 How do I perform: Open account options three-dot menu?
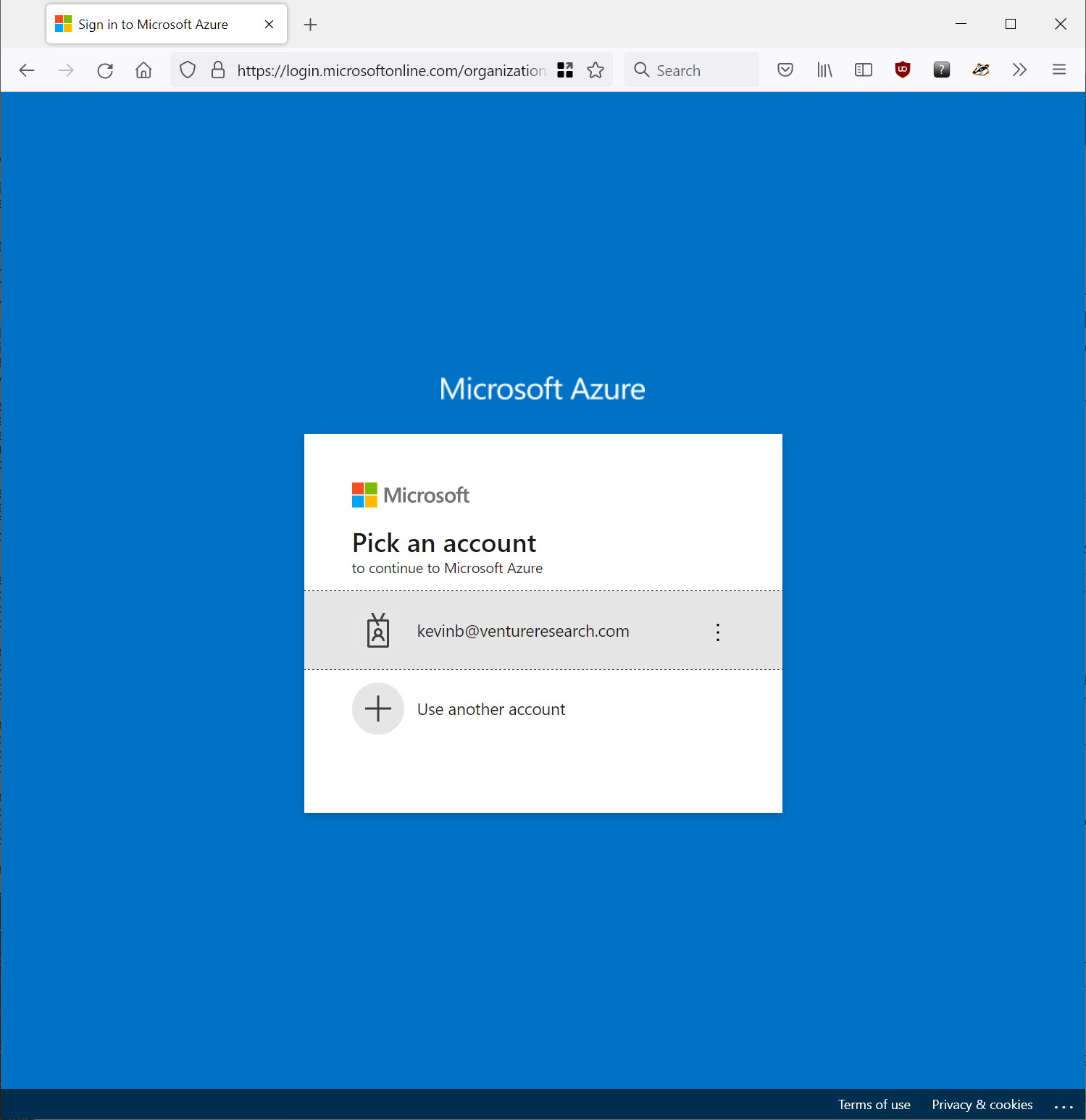coord(717,632)
